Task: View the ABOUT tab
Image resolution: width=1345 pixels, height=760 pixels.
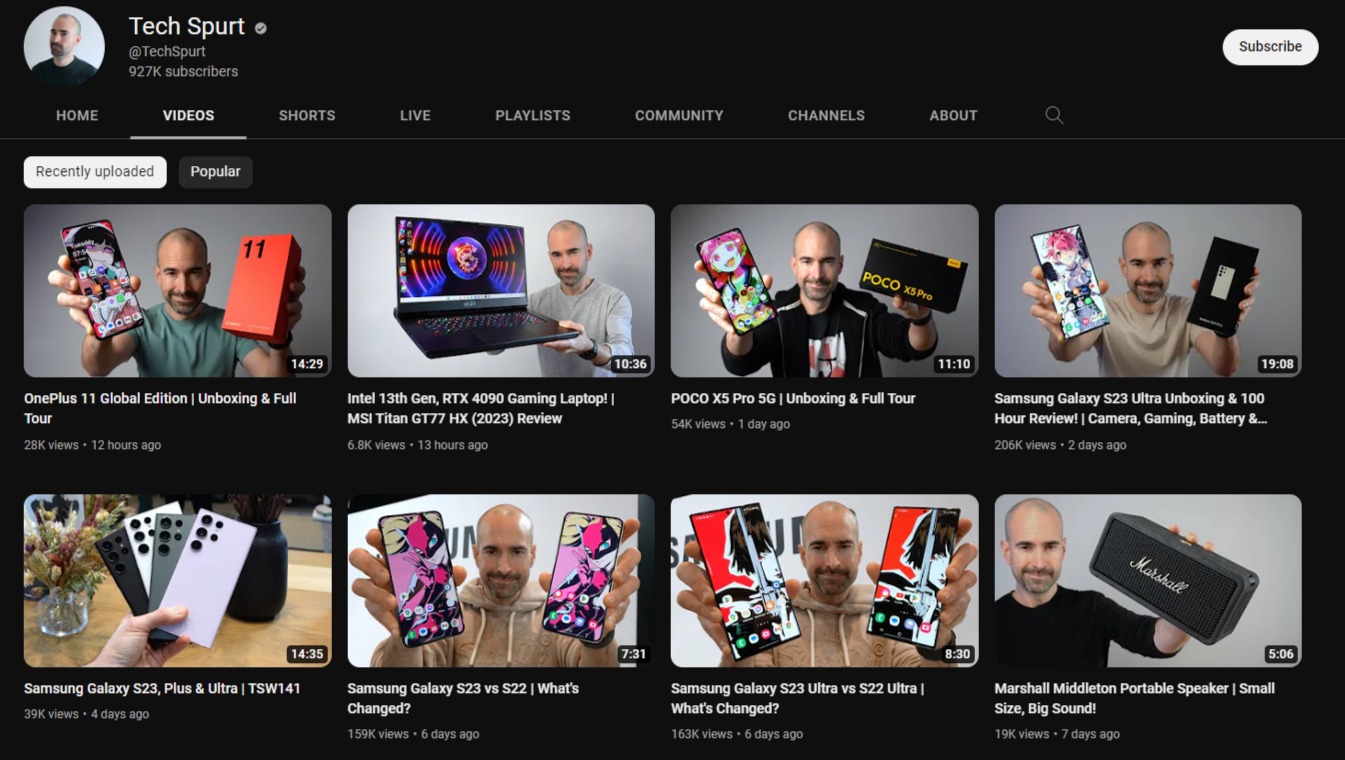Action: 953,115
